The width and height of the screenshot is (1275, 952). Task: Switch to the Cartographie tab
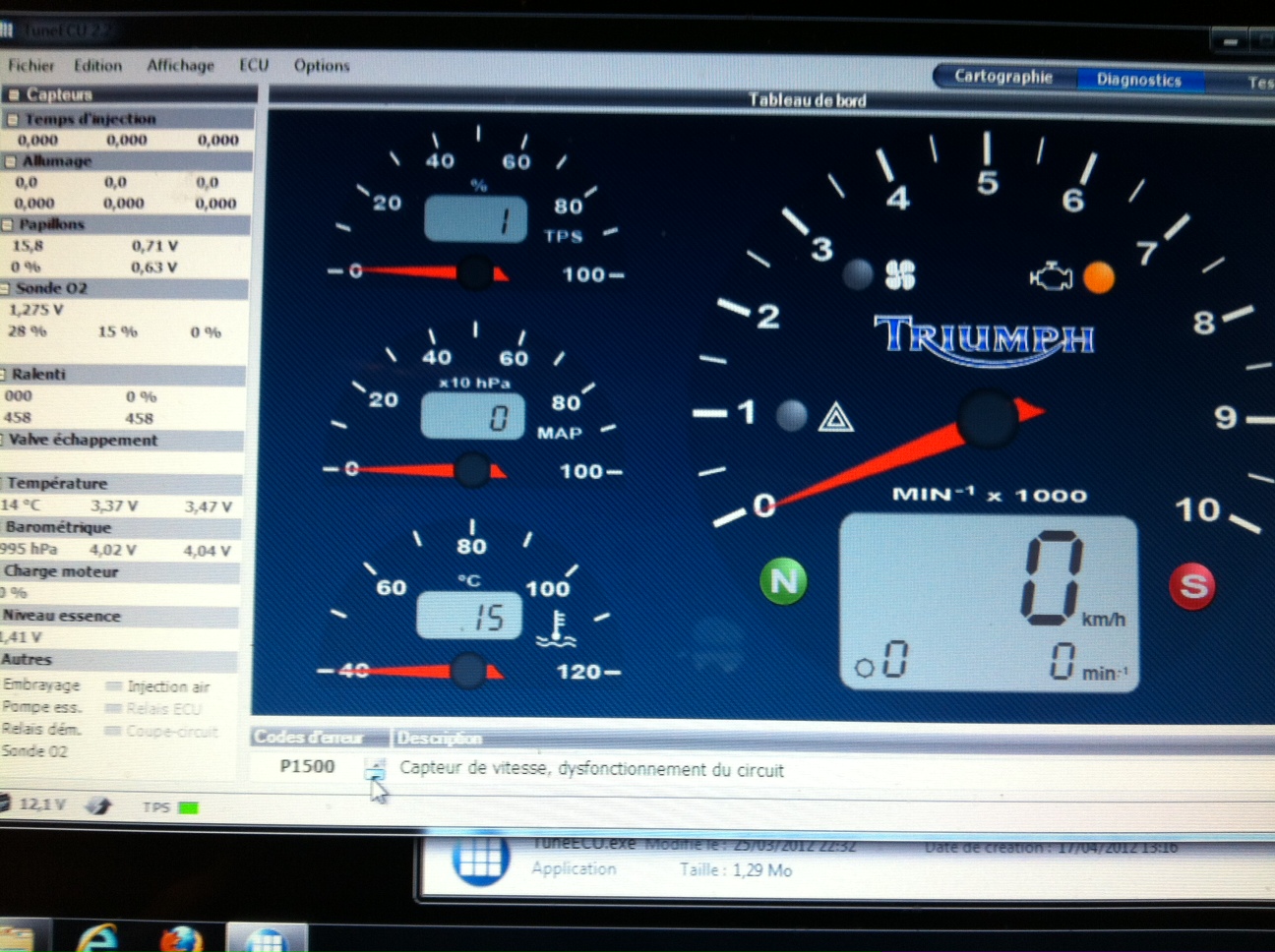[x=1002, y=76]
